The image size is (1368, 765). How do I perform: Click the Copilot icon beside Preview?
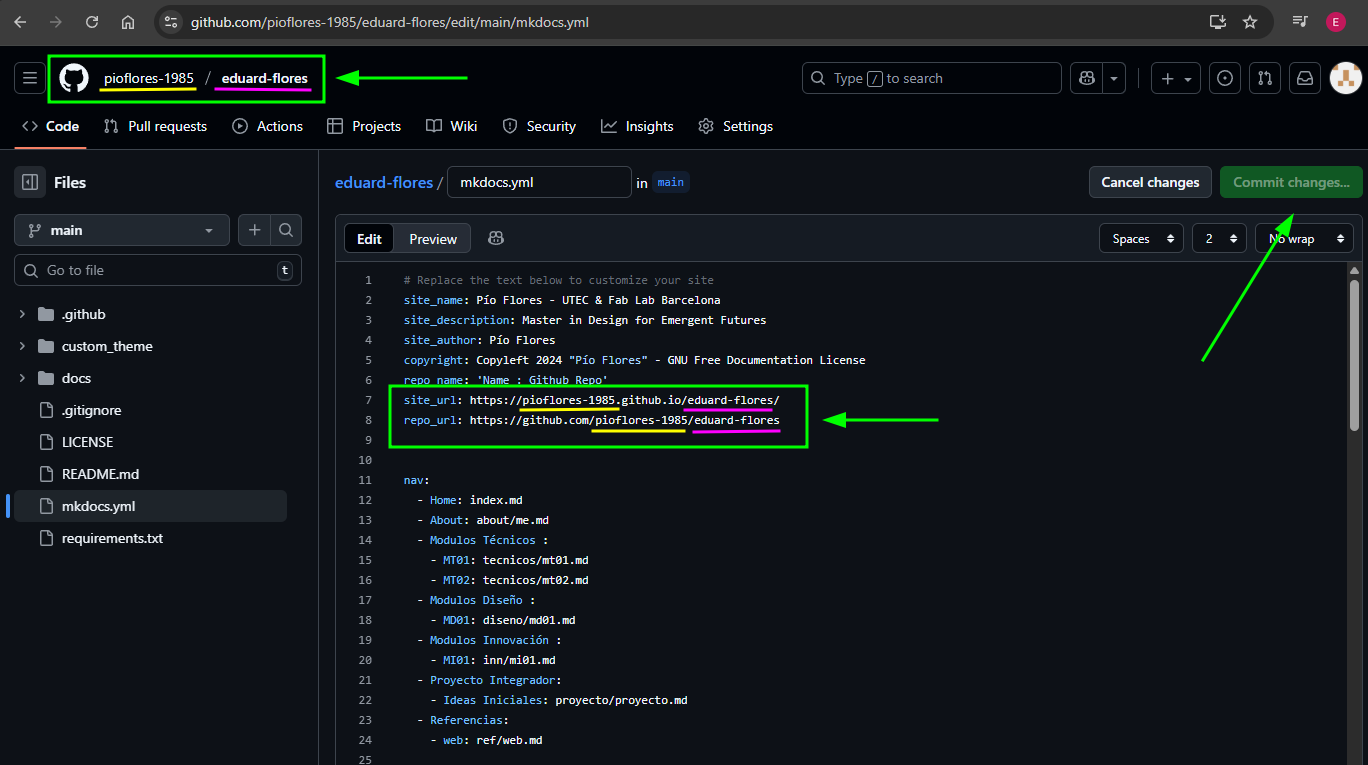495,238
